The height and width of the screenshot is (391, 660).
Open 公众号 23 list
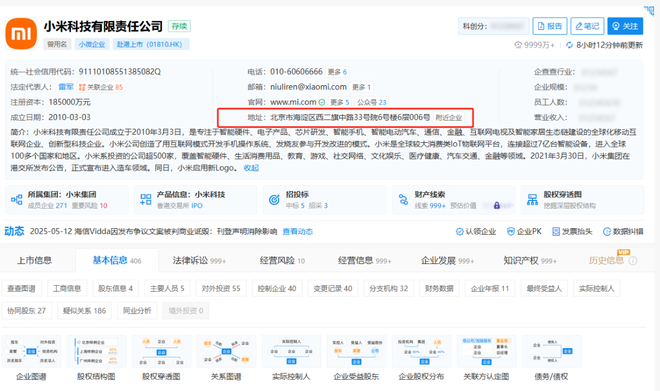tap(371, 102)
